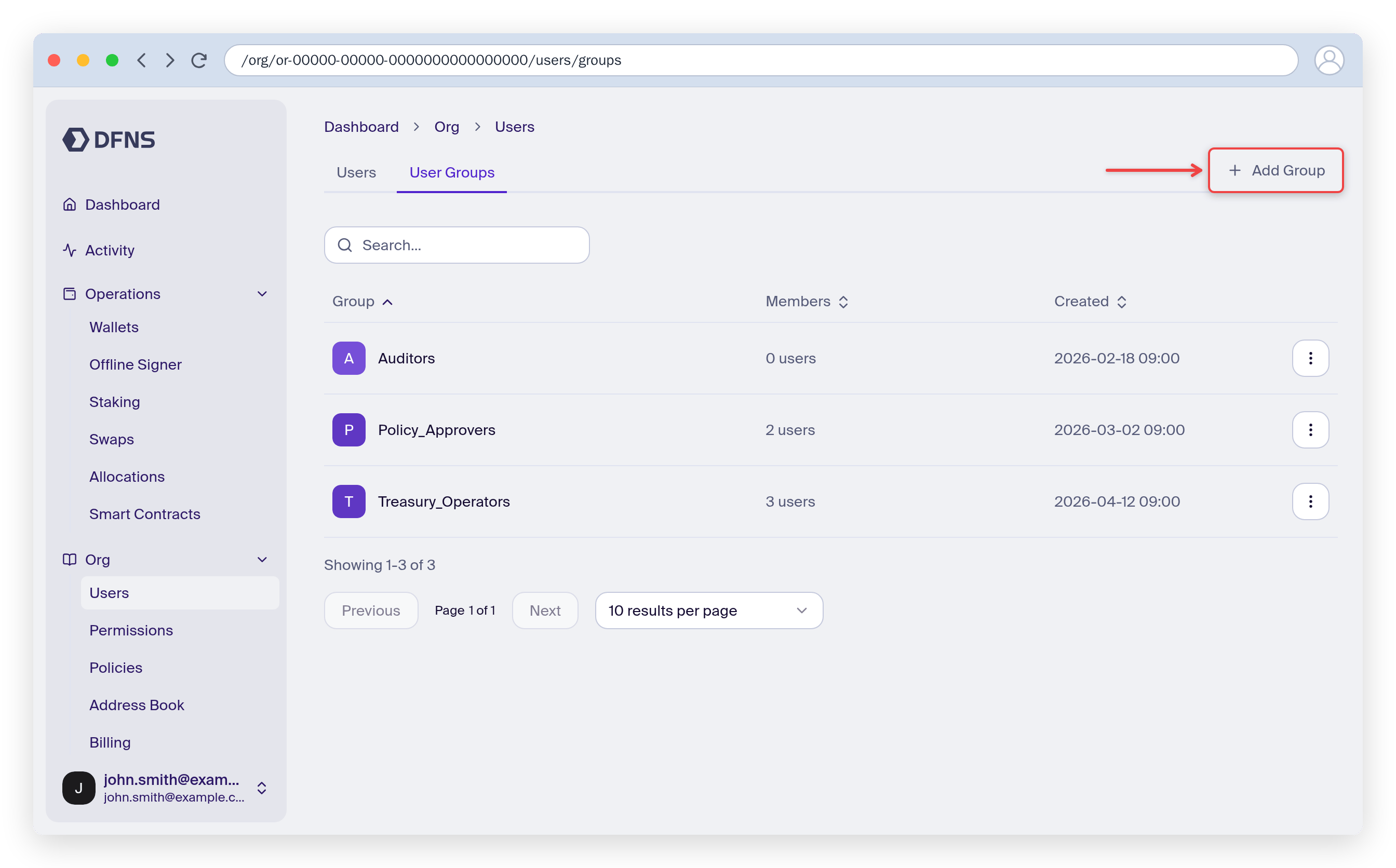Image resolution: width=1396 pixels, height=868 pixels.
Task: Click the DFNS logo
Action: [x=109, y=140]
